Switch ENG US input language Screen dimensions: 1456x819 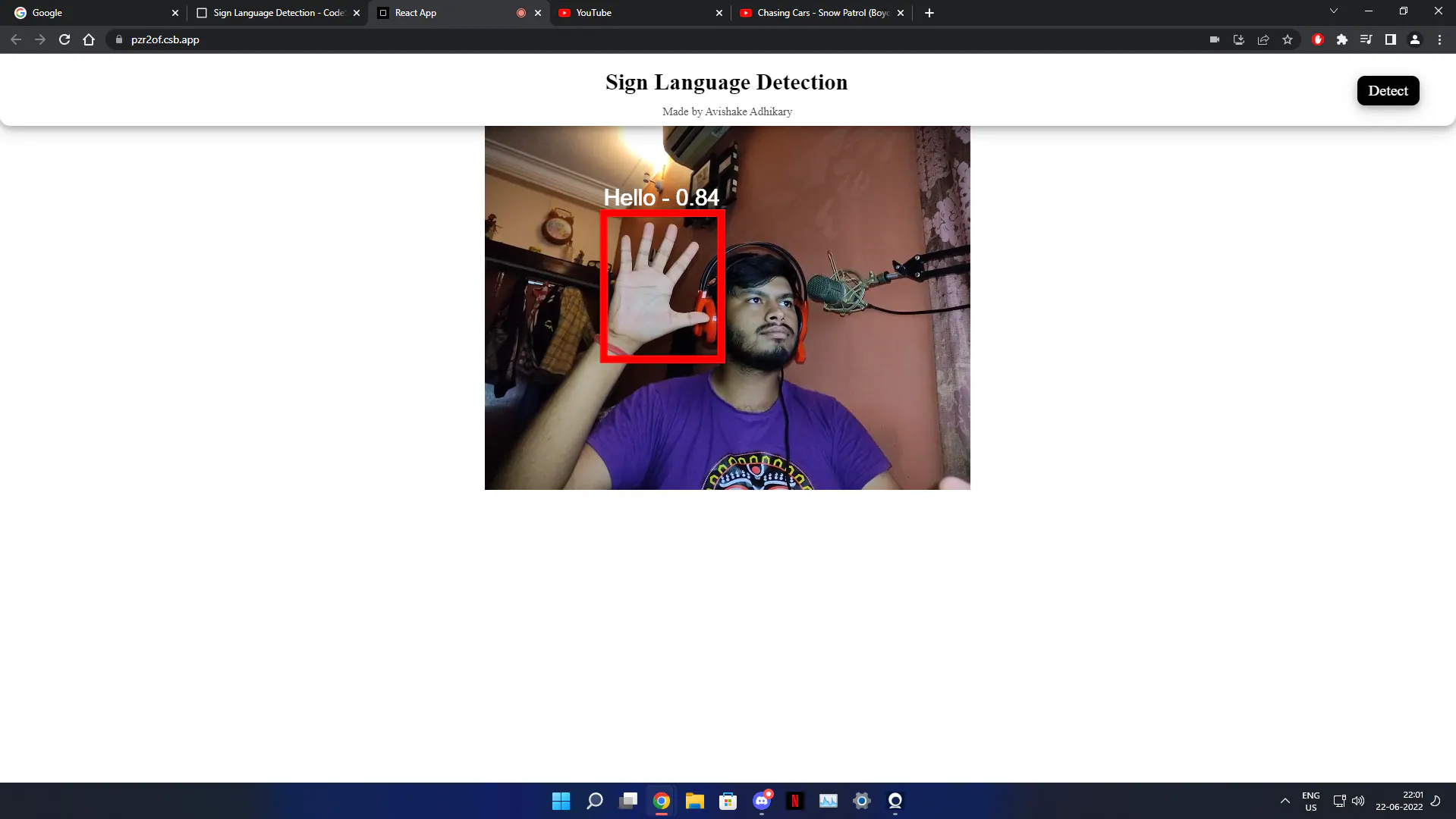pyautogui.click(x=1311, y=801)
